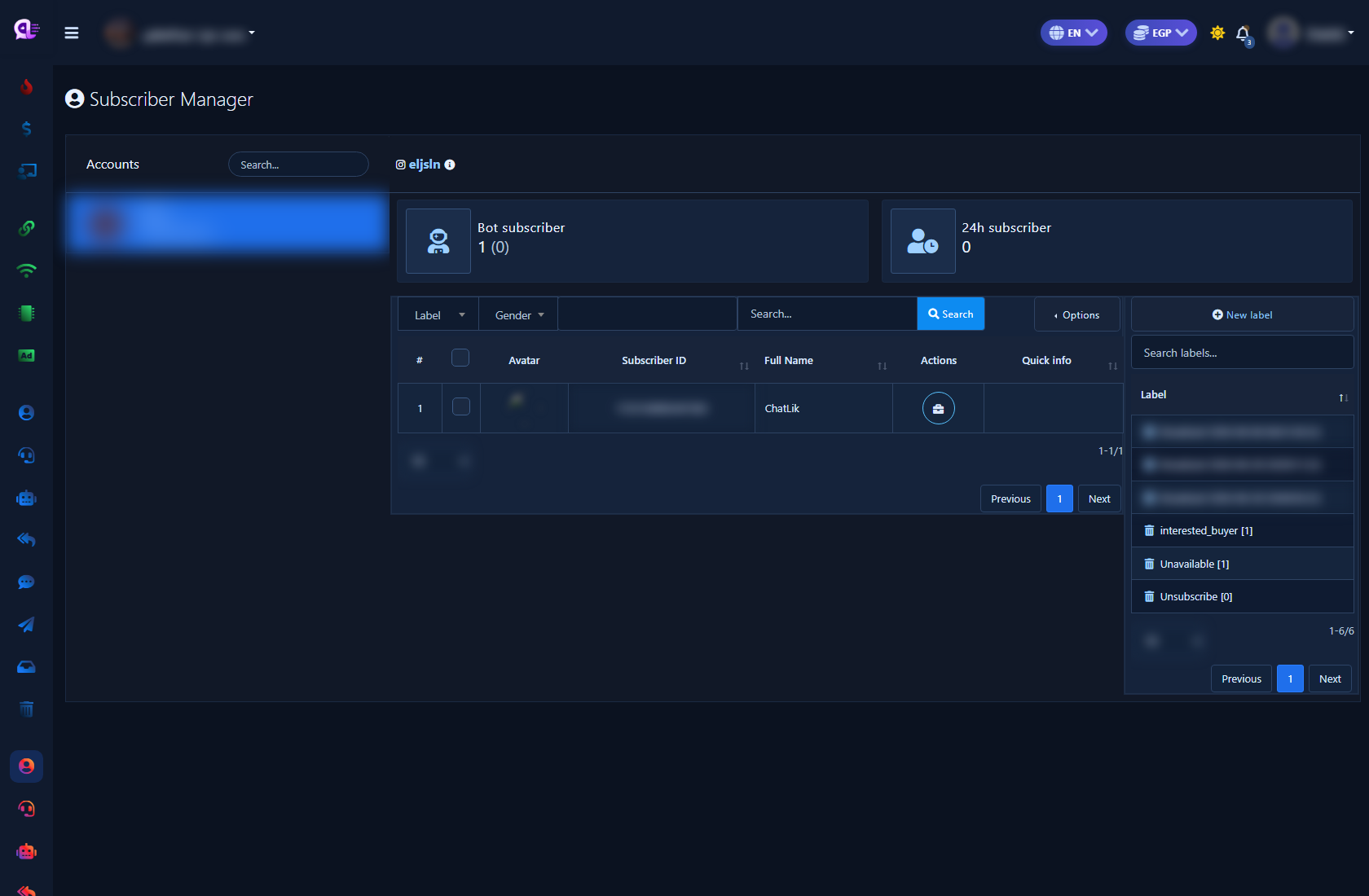
Task: Open the flame icon in the sidebar
Action: (x=26, y=86)
